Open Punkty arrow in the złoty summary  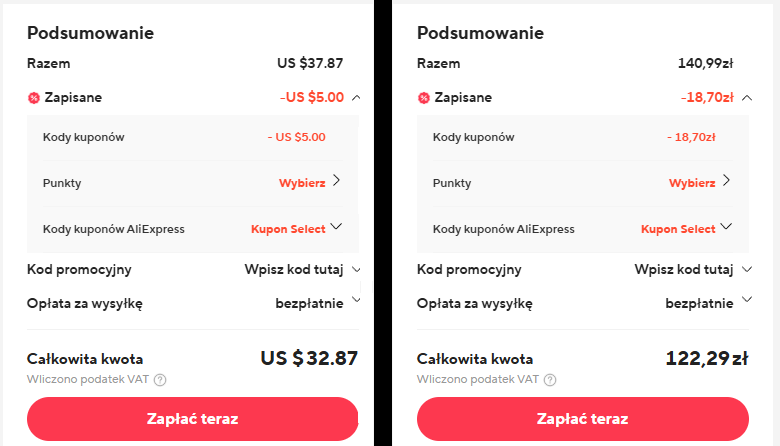[727, 180]
